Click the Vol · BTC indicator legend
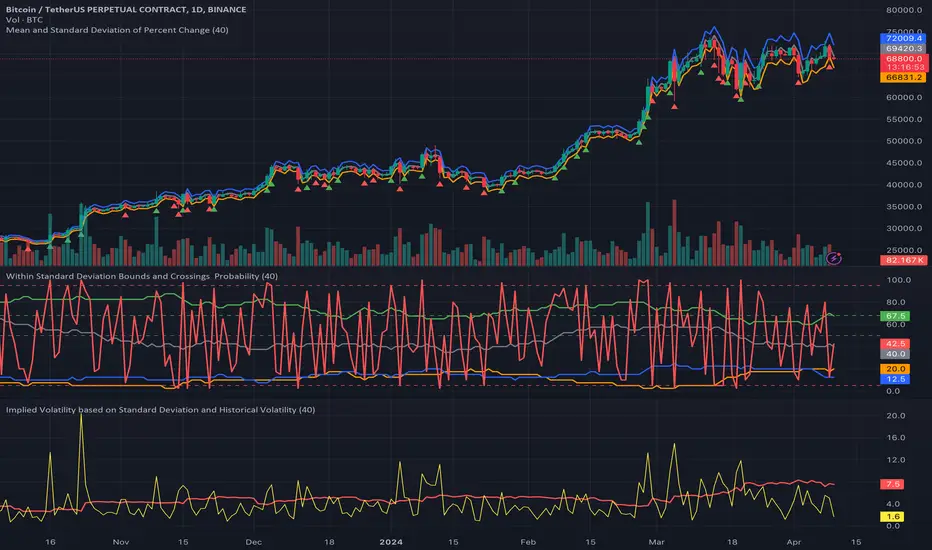 coord(24,20)
